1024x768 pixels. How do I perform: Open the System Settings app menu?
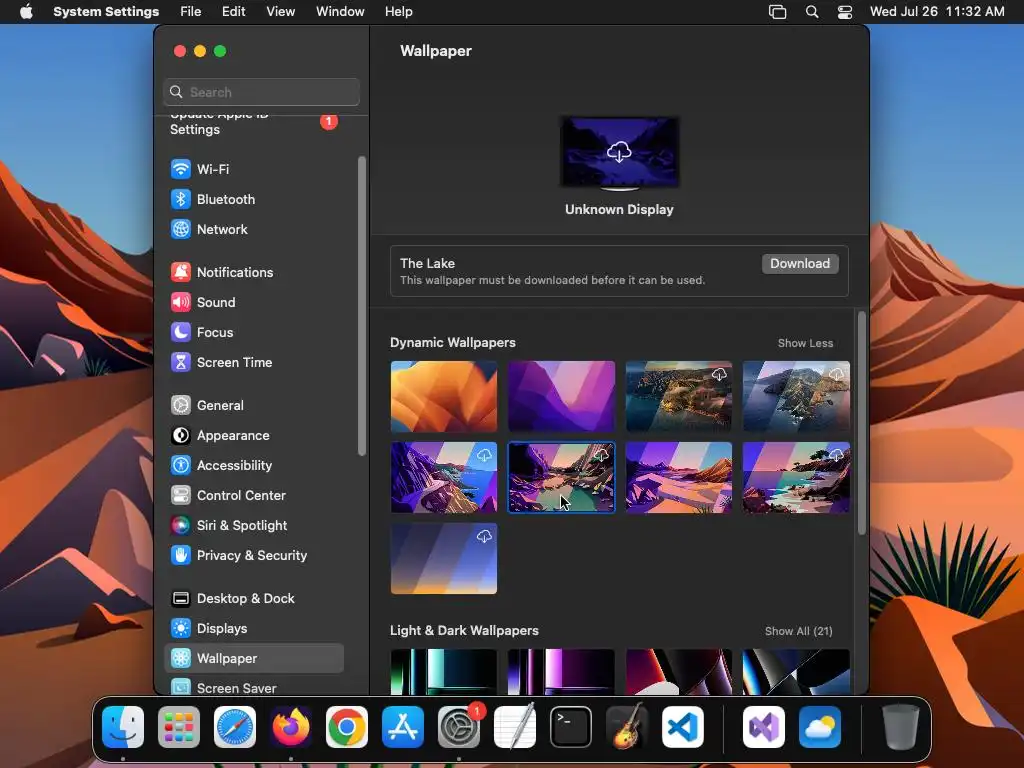106,12
